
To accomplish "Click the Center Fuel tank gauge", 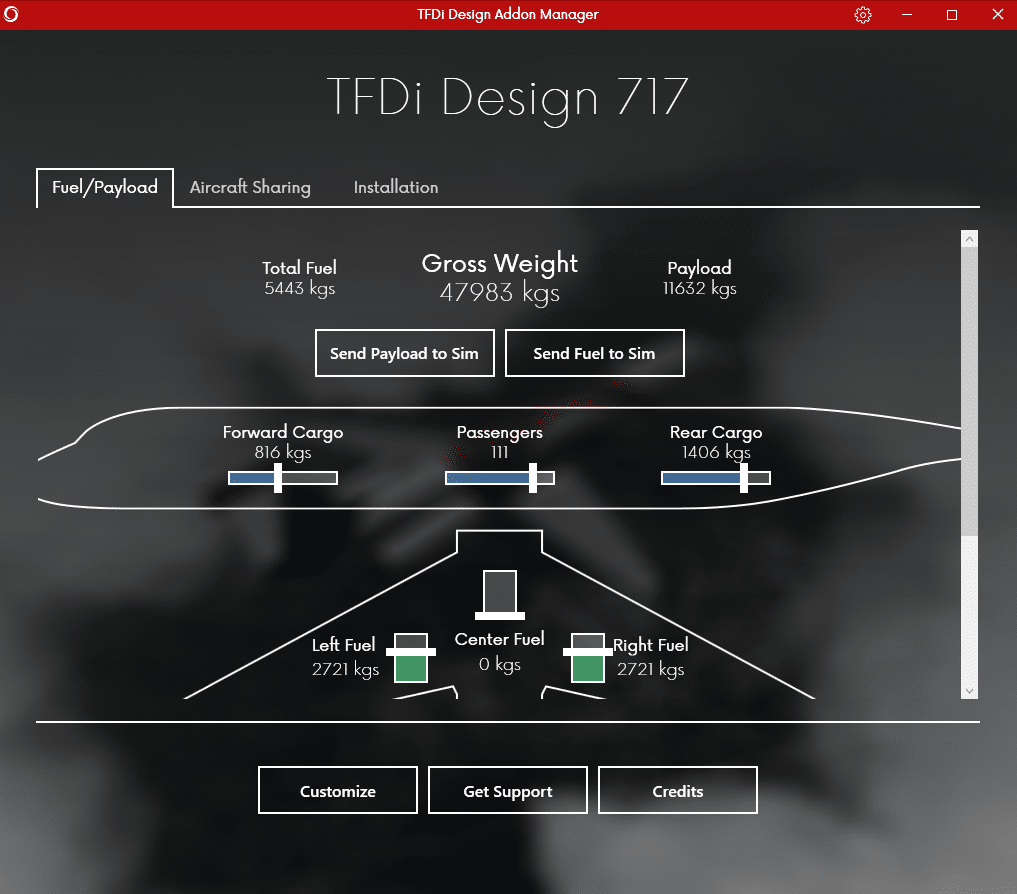I will [500, 594].
